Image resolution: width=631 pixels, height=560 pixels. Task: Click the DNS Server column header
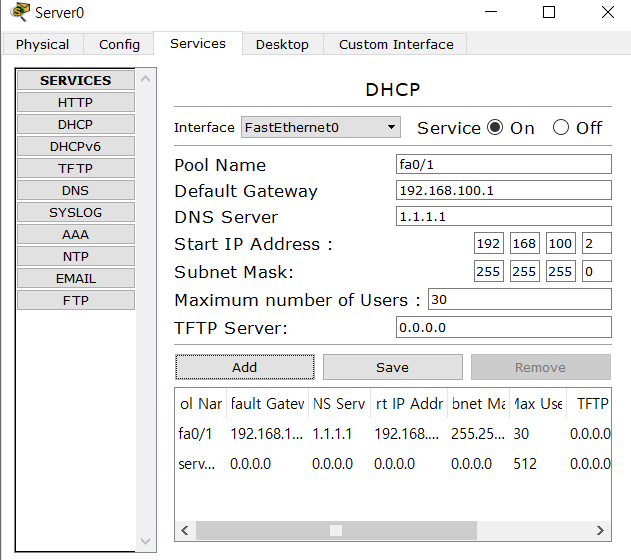(339, 404)
